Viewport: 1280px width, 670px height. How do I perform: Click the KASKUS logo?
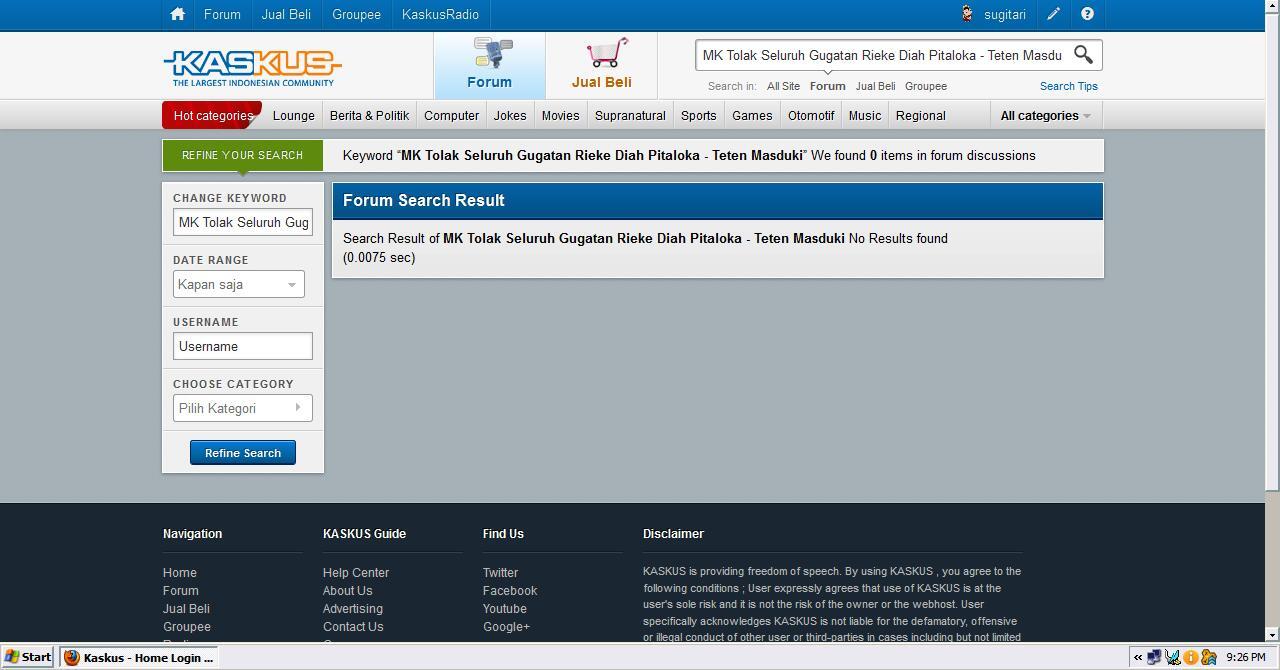pyautogui.click(x=252, y=67)
